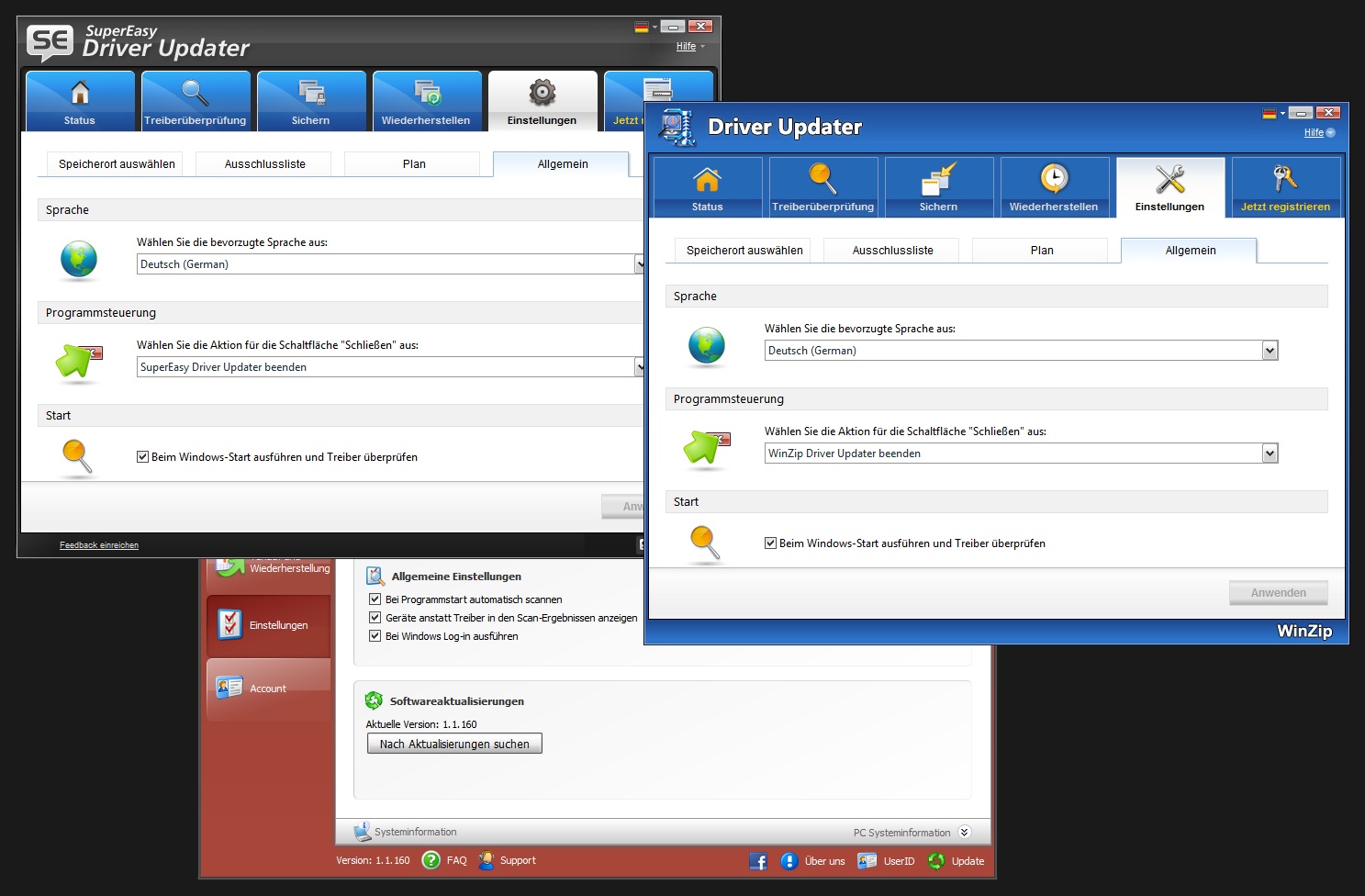The image size is (1365, 896).
Task: Click Update icon in red window footer
Action: (x=936, y=861)
